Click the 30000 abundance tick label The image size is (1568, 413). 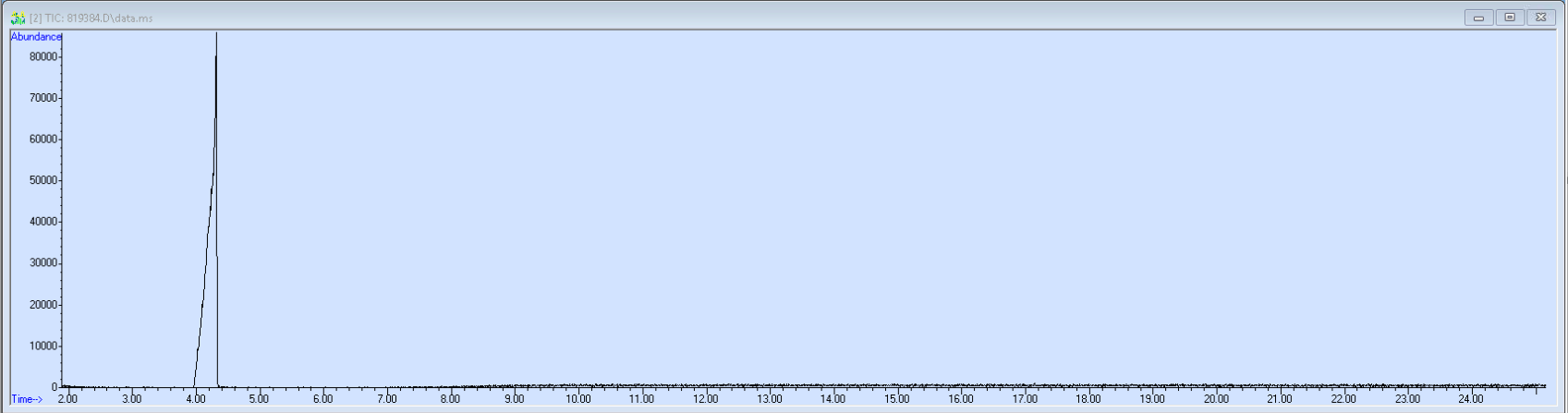coord(43,263)
